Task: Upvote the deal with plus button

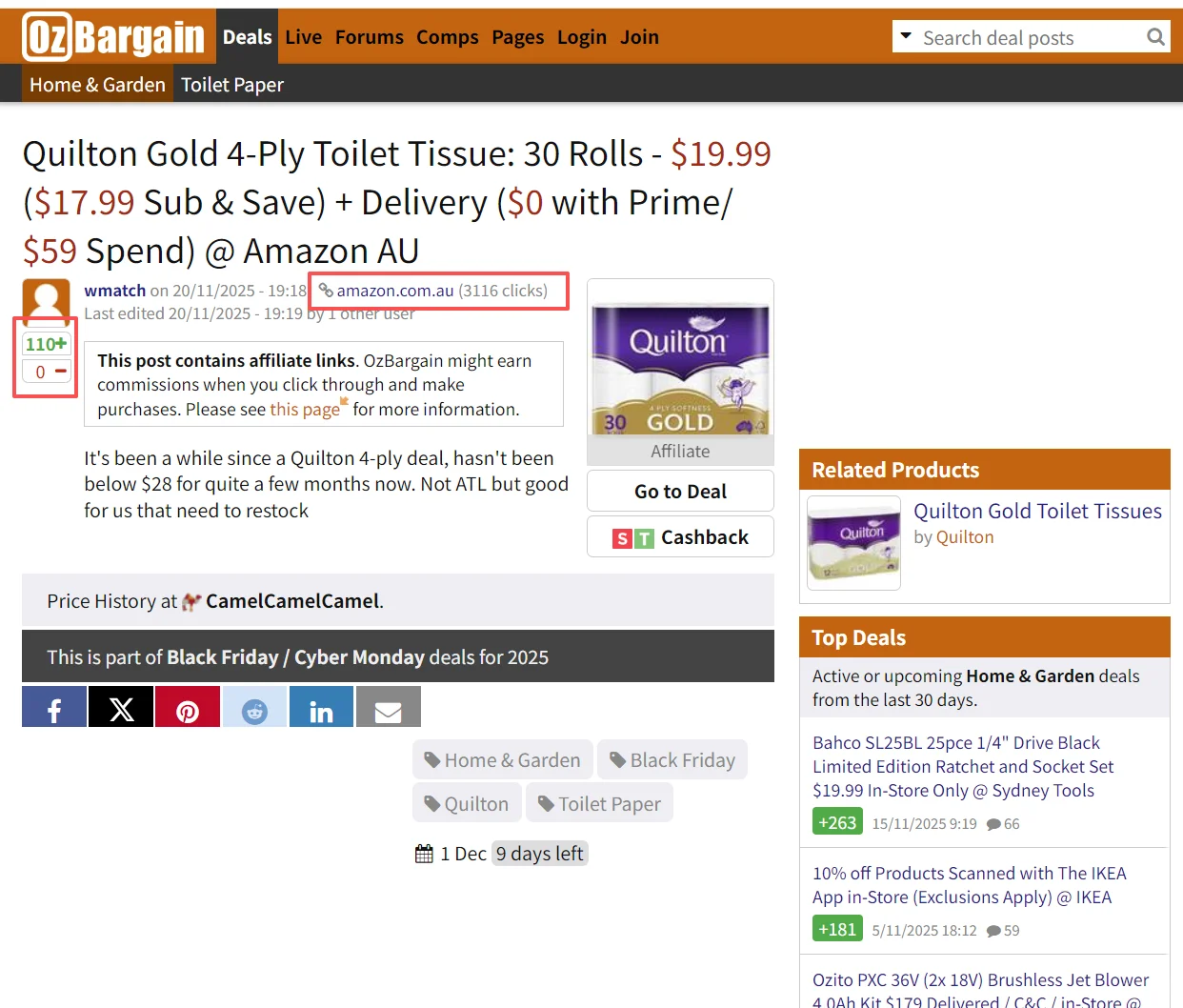Action: click(46, 344)
